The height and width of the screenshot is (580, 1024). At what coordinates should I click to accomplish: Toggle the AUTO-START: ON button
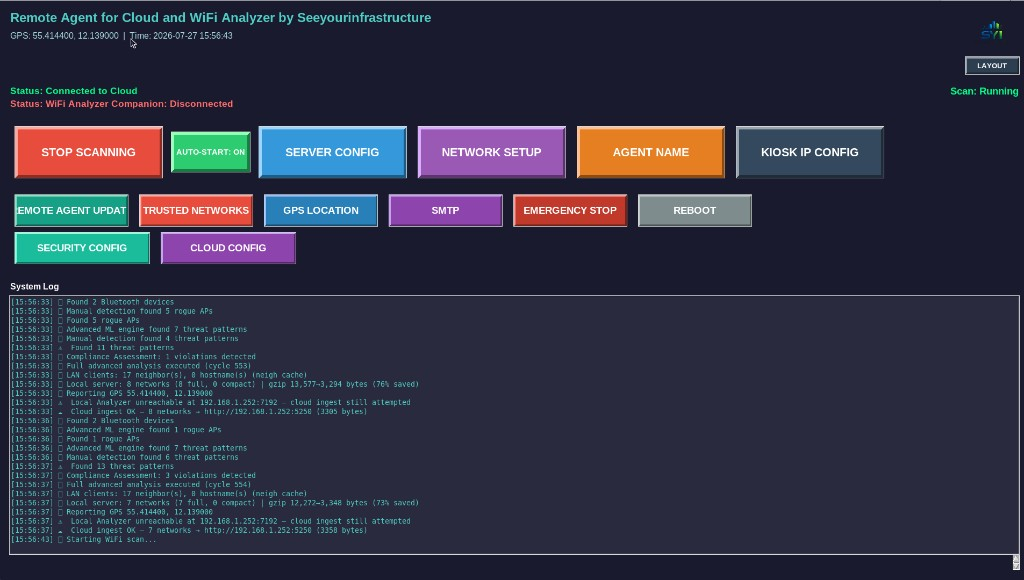pos(210,152)
